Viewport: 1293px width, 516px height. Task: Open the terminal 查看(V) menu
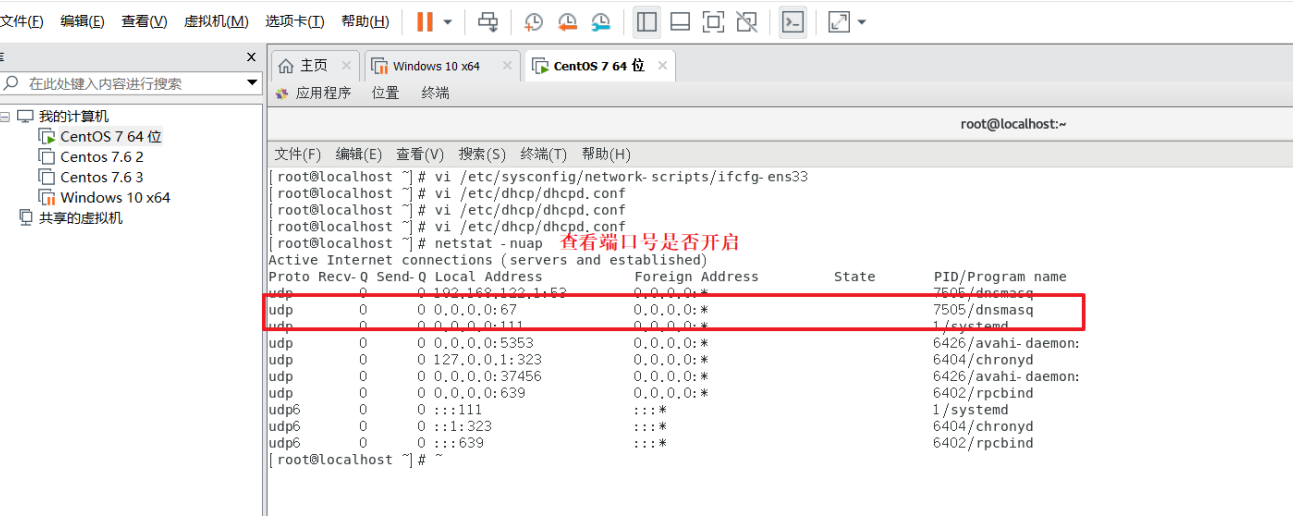pos(420,154)
